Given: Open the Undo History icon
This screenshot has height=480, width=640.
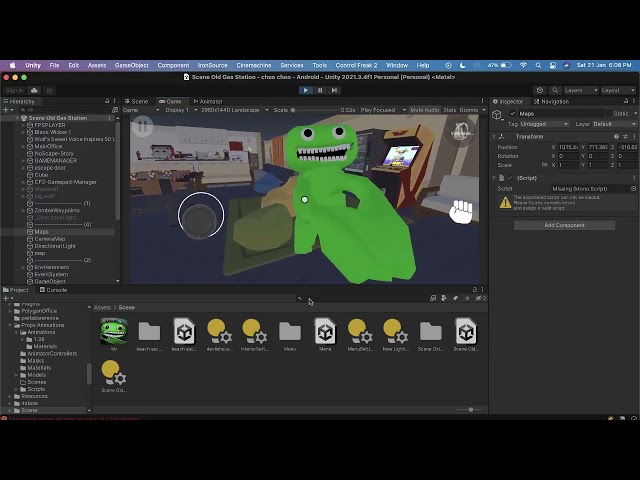Looking at the screenshot, I should tap(540, 90).
